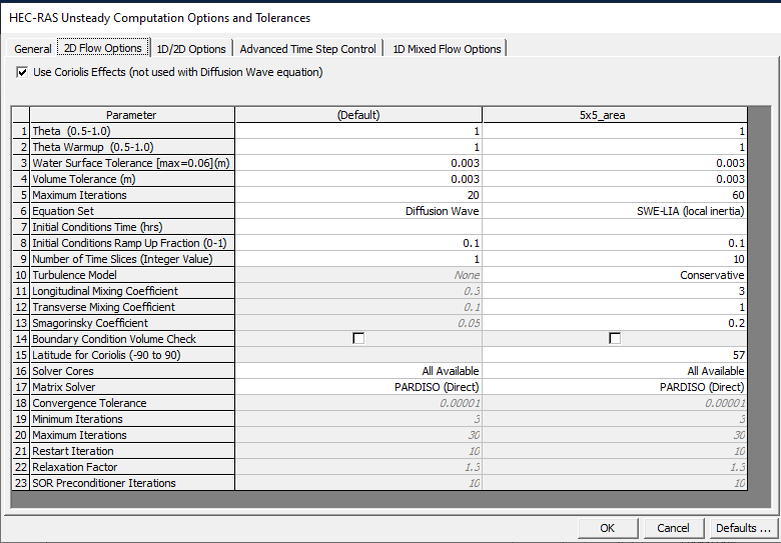Edit Number of Time Slices Default value
This screenshot has width=781, height=543.
pyautogui.click(x=358, y=259)
